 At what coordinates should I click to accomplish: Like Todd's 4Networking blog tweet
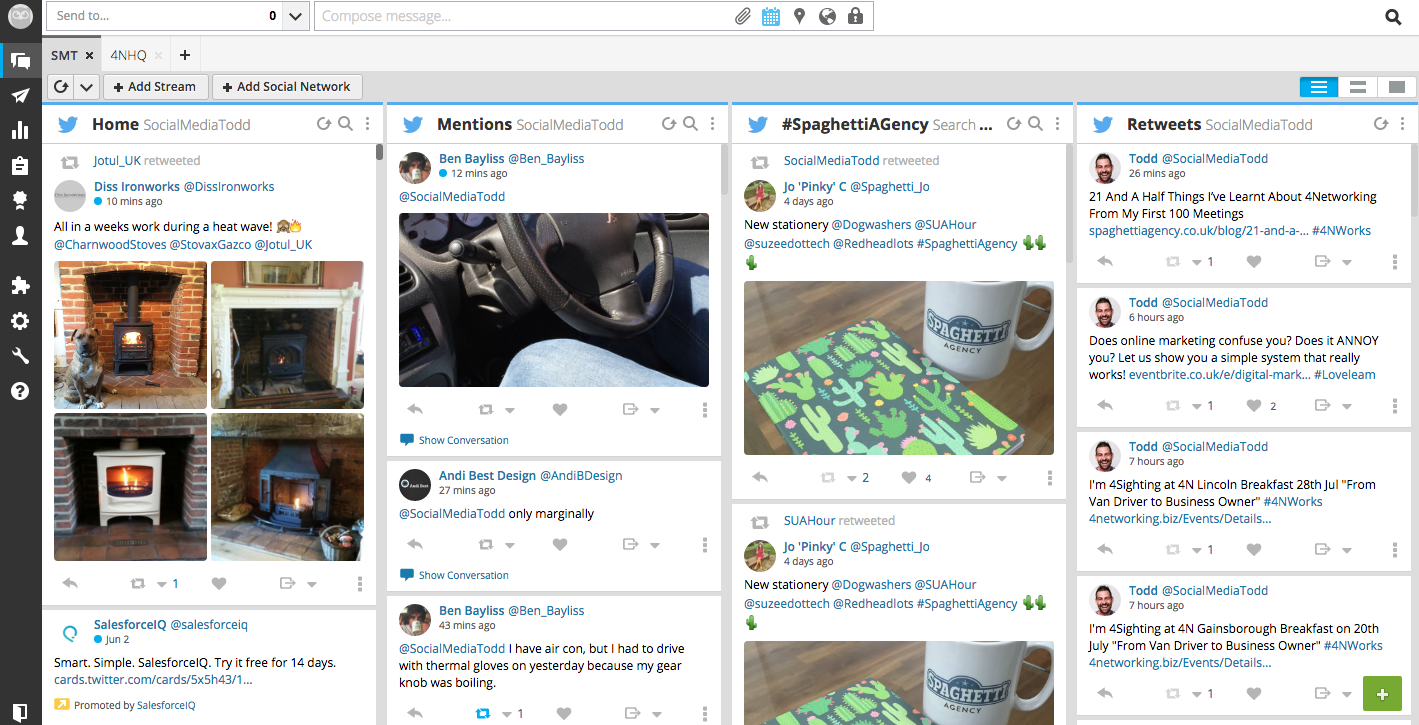pos(1253,261)
